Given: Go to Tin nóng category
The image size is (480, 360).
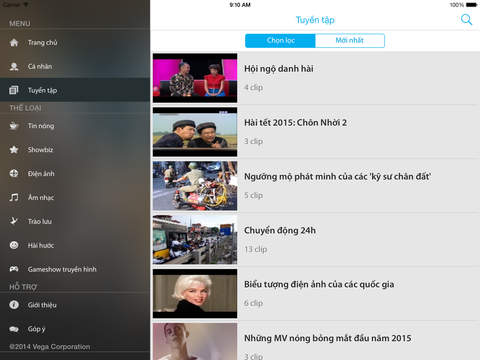Looking at the screenshot, I should click(x=75, y=126).
